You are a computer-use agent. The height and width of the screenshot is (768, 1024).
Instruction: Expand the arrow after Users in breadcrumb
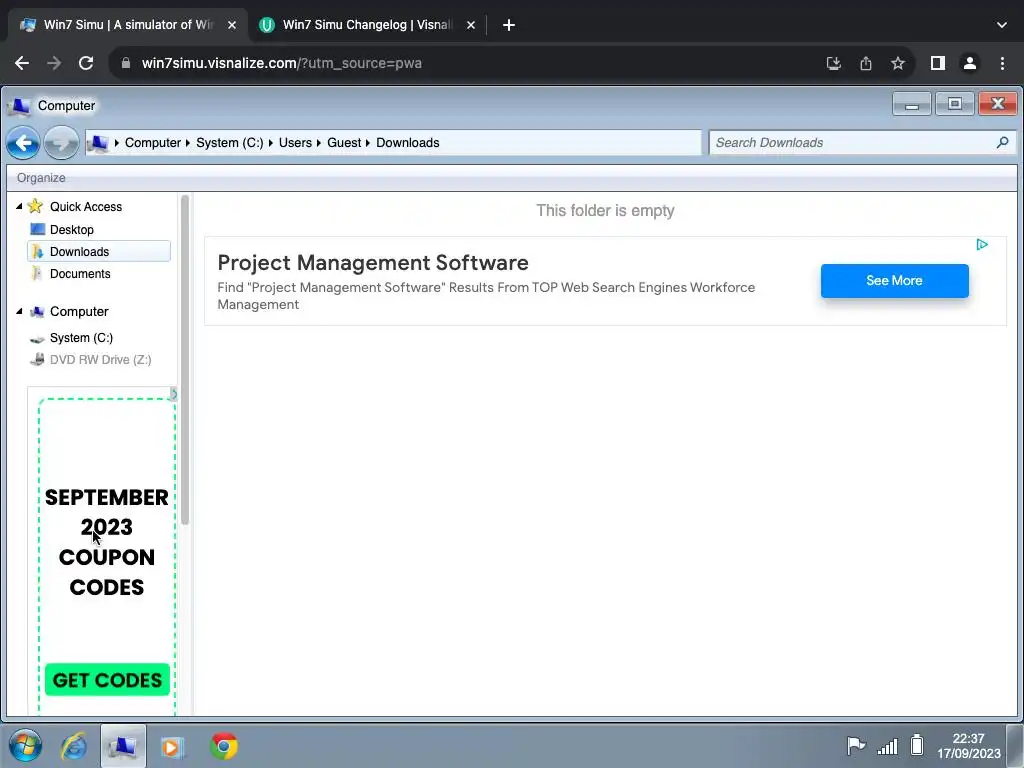[319, 142]
